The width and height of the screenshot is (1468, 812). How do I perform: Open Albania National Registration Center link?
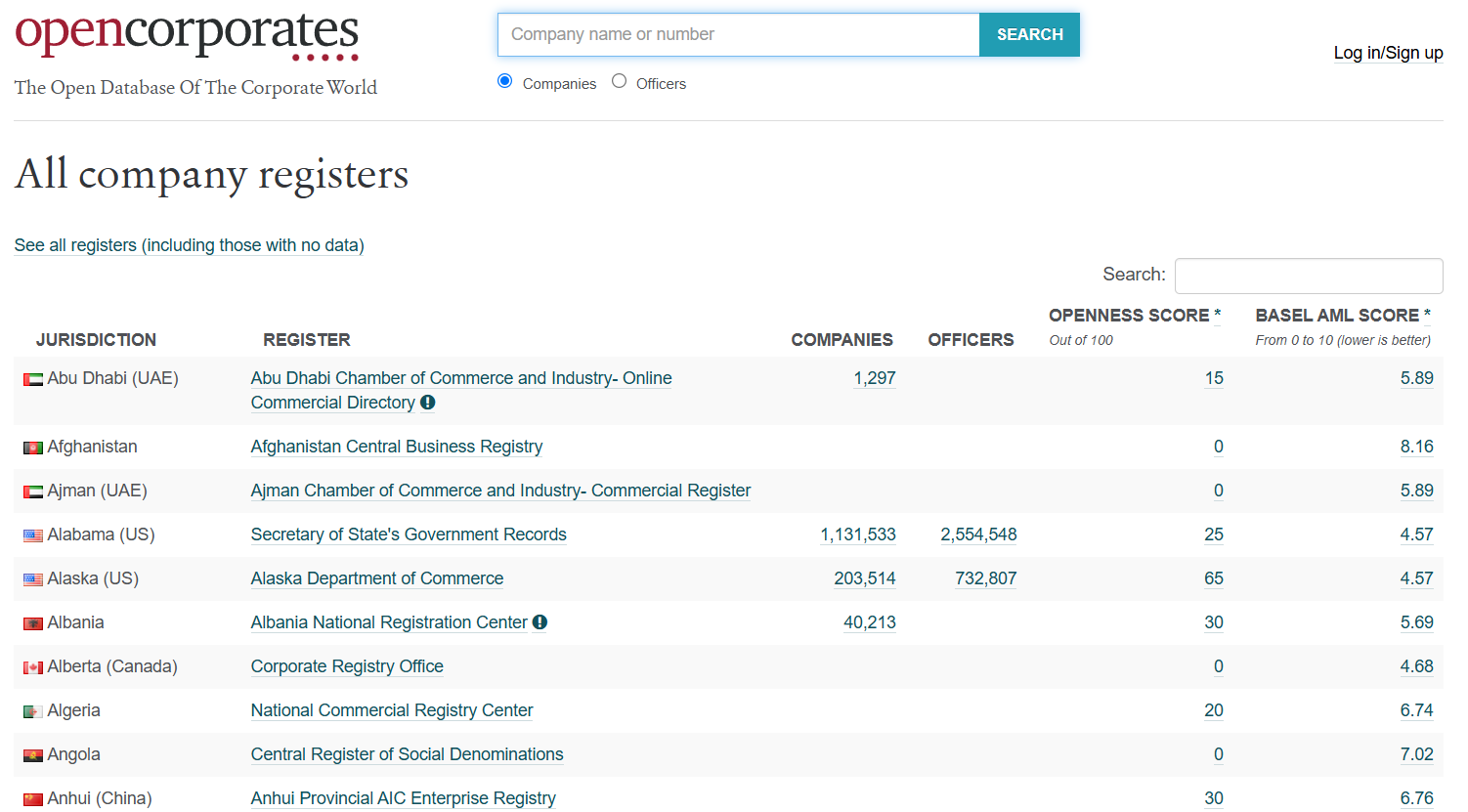pyautogui.click(x=389, y=622)
